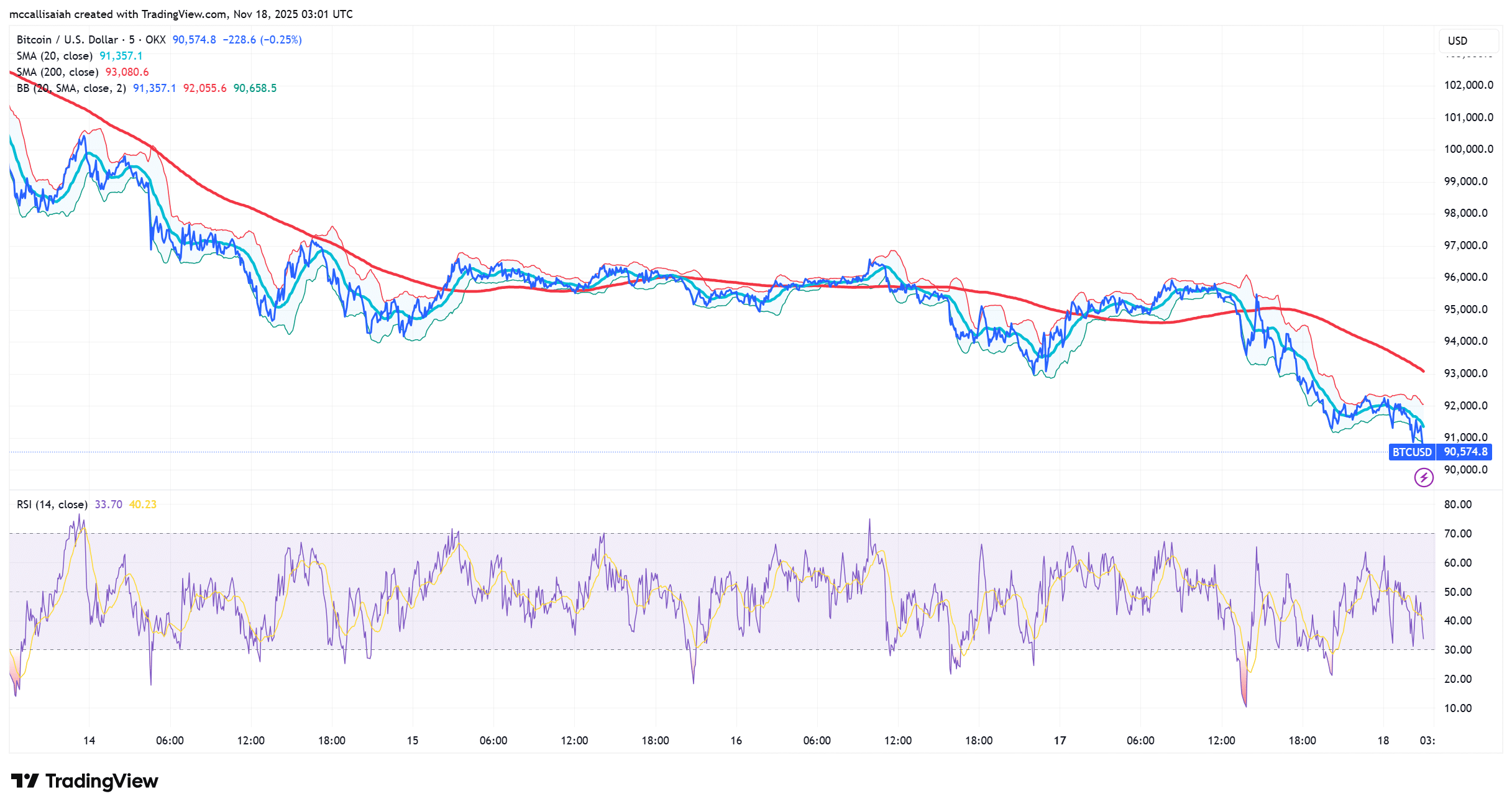Click date 16 on time axis
This screenshot has height=809, width=1512.
736,741
